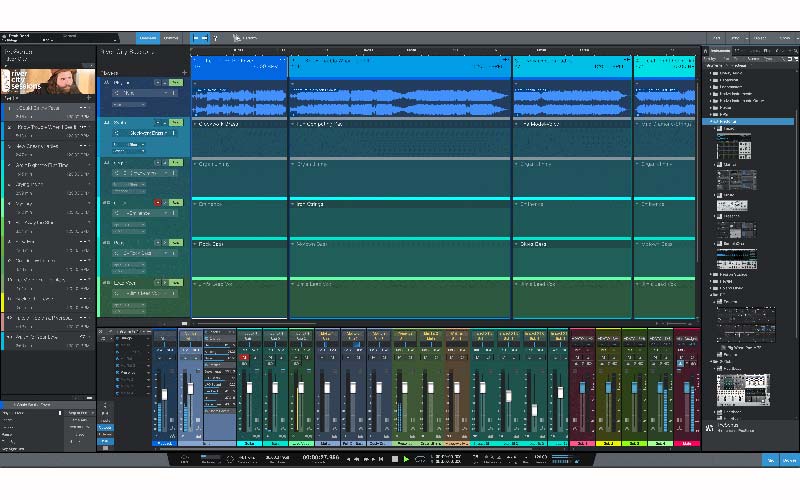Switch to the Instruments tab in browser

[720, 51]
